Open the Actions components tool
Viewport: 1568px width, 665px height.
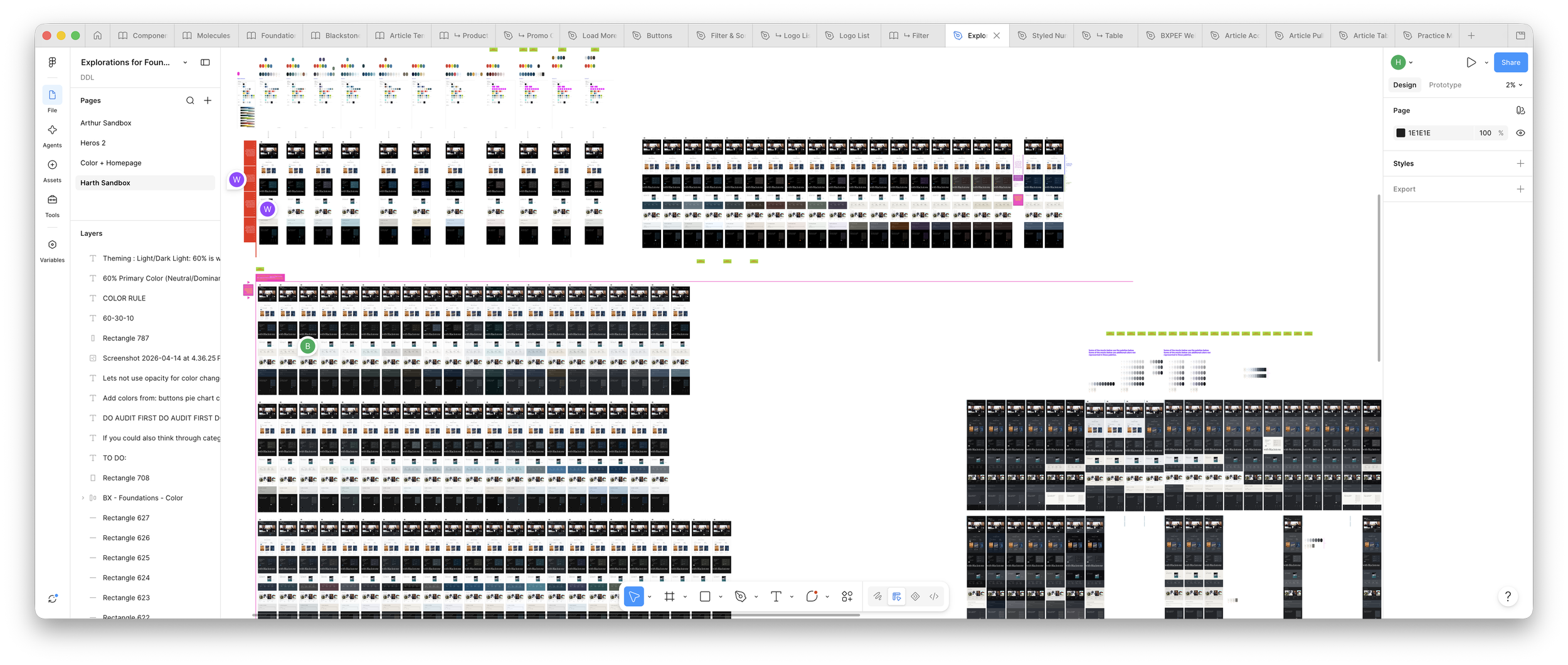[847, 597]
